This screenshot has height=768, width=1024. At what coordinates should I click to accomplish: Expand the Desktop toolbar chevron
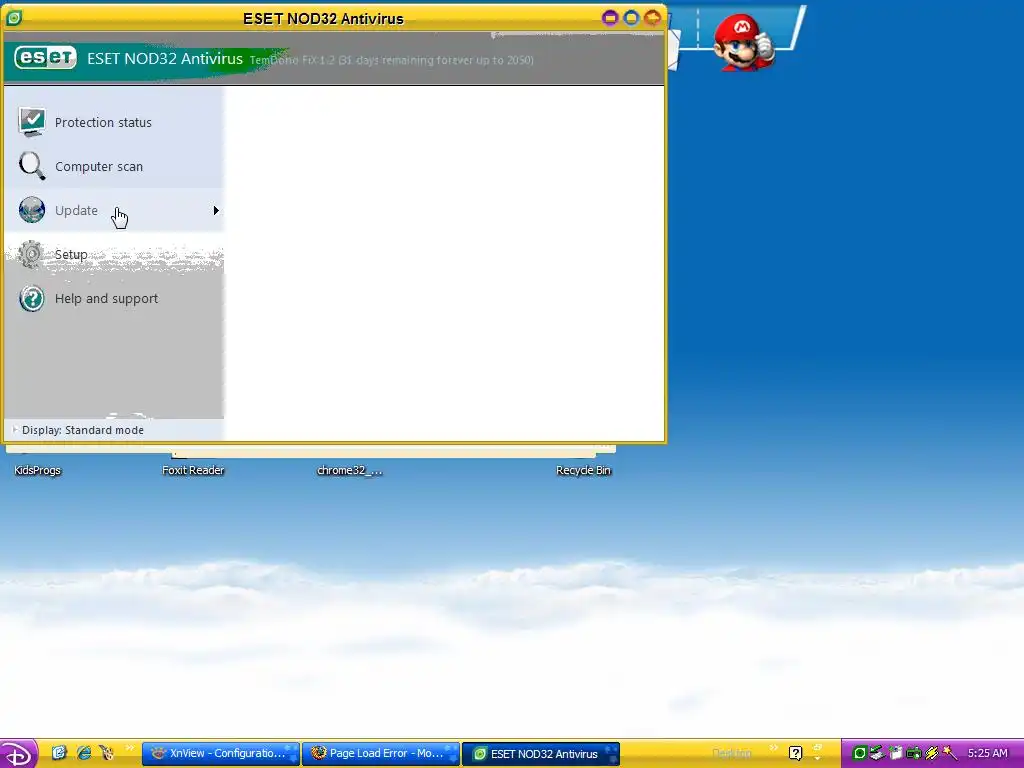pyautogui.click(x=773, y=748)
